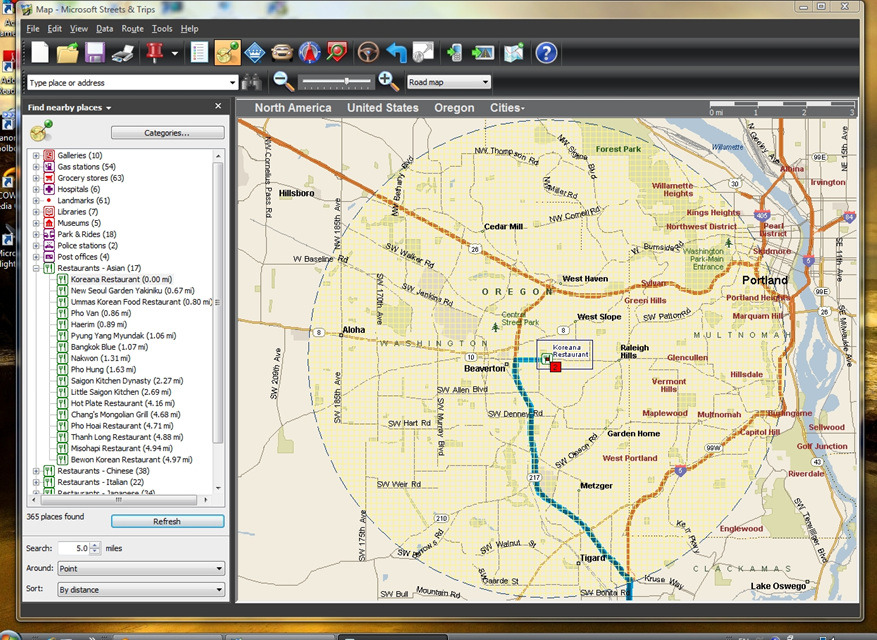The height and width of the screenshot is (640, 877).
Task: Click the binoculars Find icon
Action: tap(252, 83)
